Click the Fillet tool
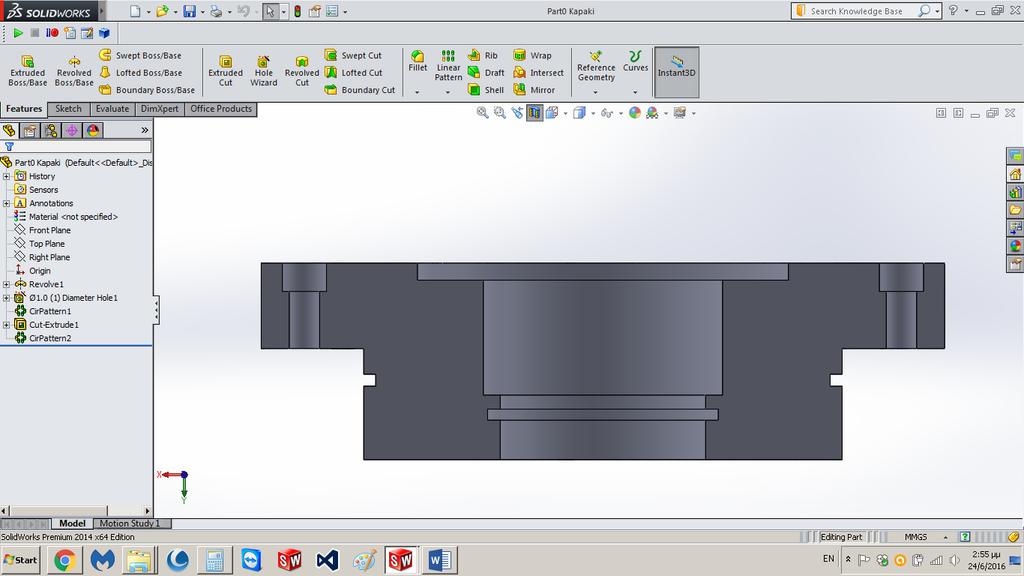The width and height of the screenshot is (1024, 576). pyautogui.click(x=417, y=61)
